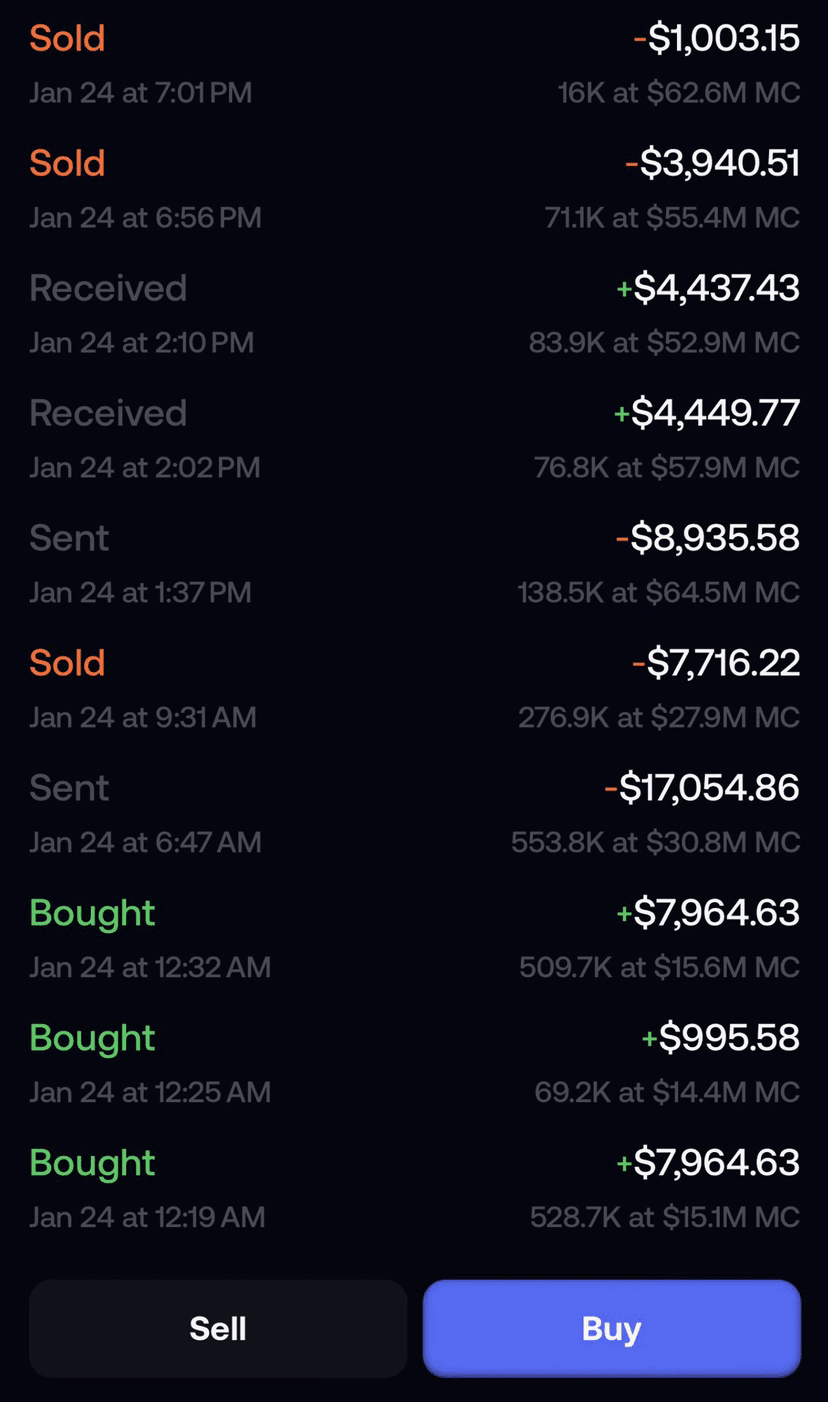This screenshot has width=828, height=1402.
Task: Open the Bought entry from 12:32 AM
Action: coord(92,914)
